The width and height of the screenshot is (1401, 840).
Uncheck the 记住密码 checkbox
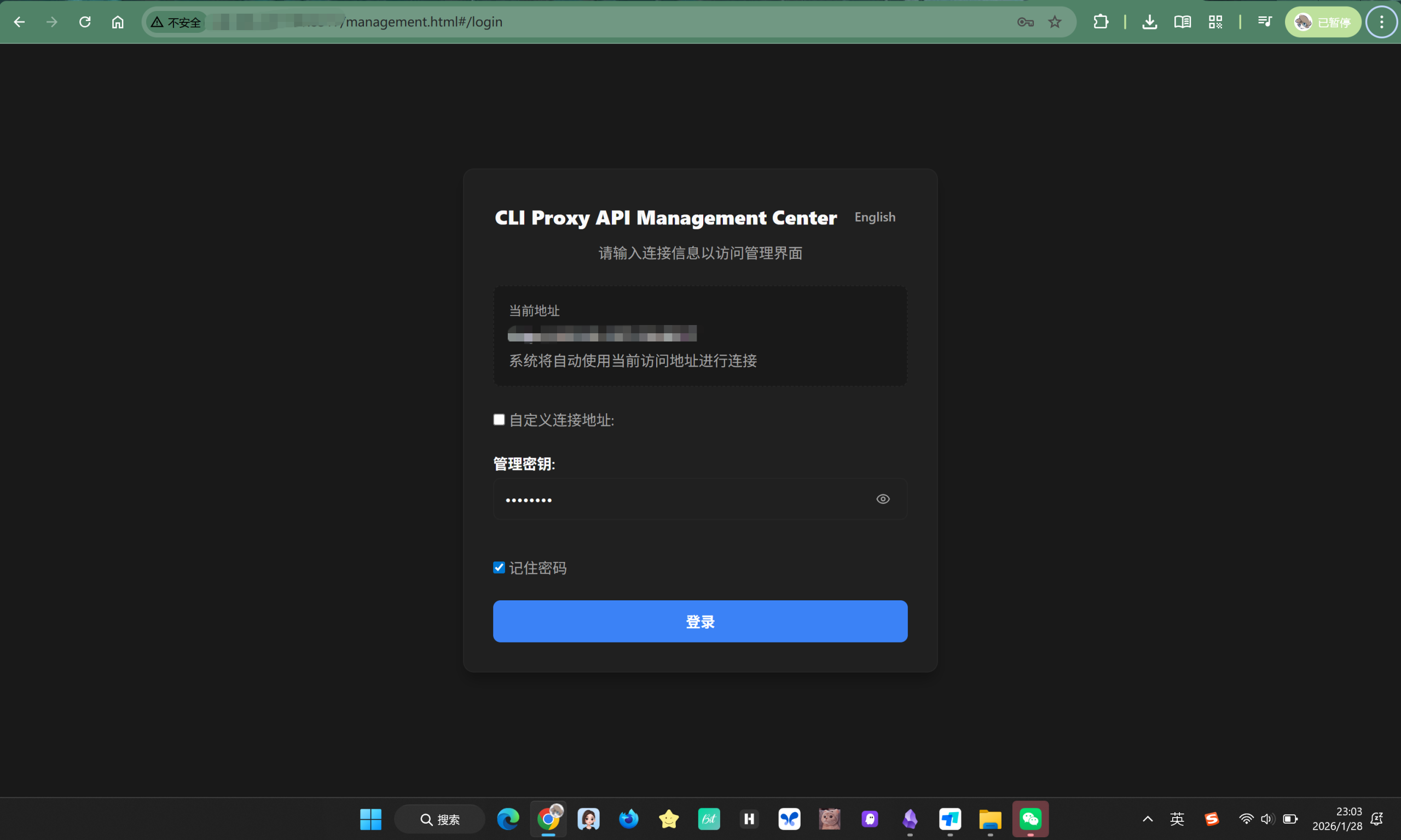coord(499,567)
